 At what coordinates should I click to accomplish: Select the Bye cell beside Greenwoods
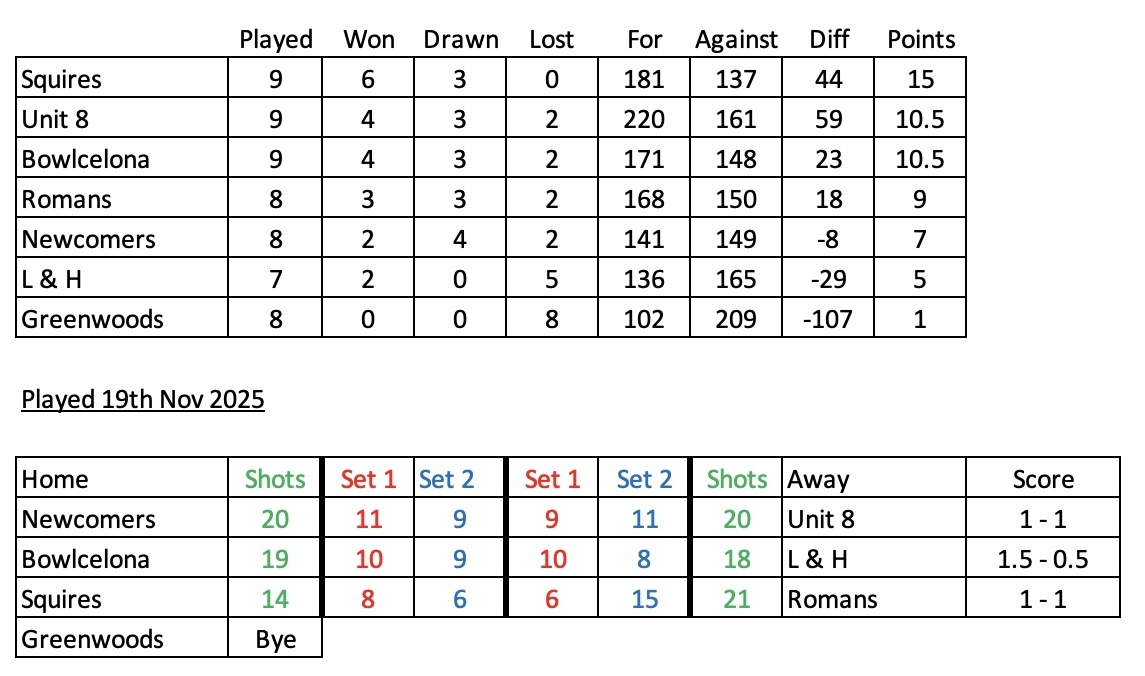(x=276, y=639)
